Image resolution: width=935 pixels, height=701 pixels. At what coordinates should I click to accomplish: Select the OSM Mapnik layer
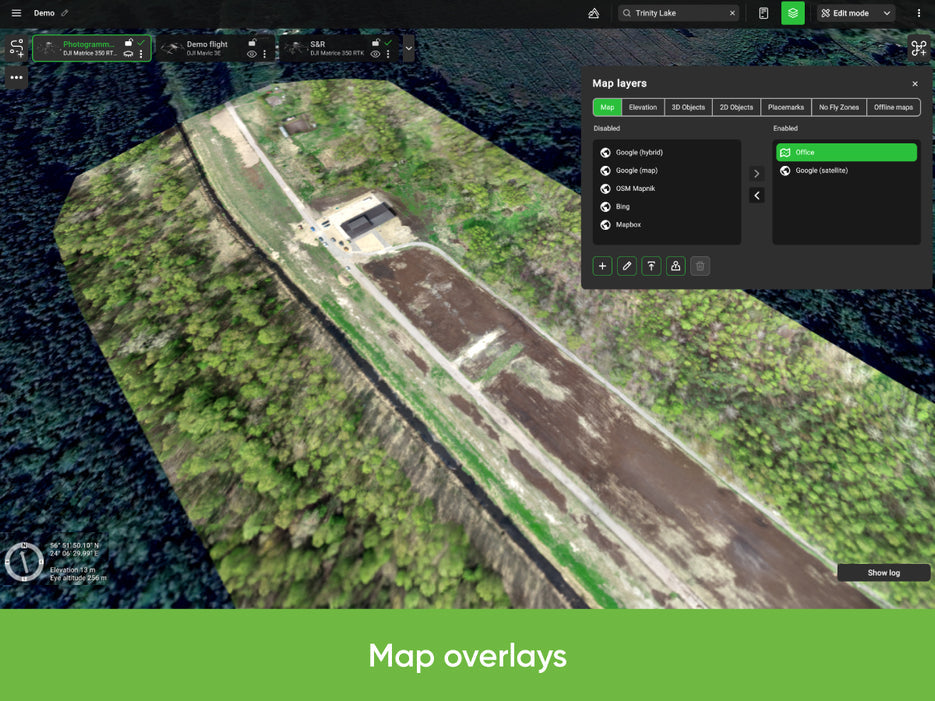tap(635, 189)
